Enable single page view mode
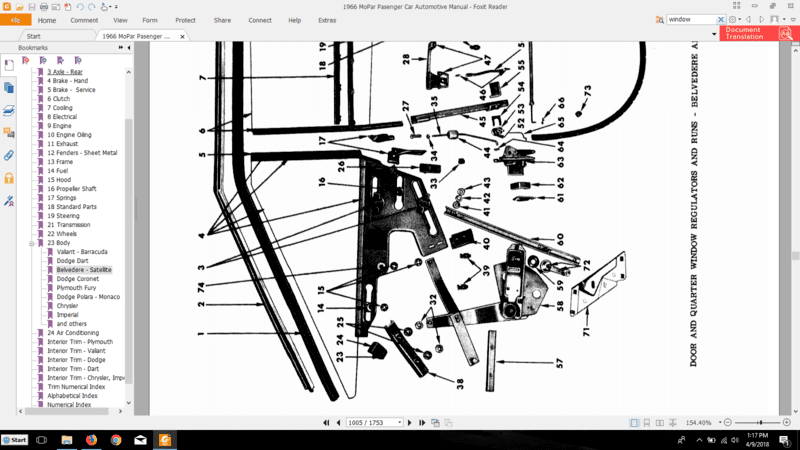Viewport: 800px width, 450px height. click(x=635, y=423)
